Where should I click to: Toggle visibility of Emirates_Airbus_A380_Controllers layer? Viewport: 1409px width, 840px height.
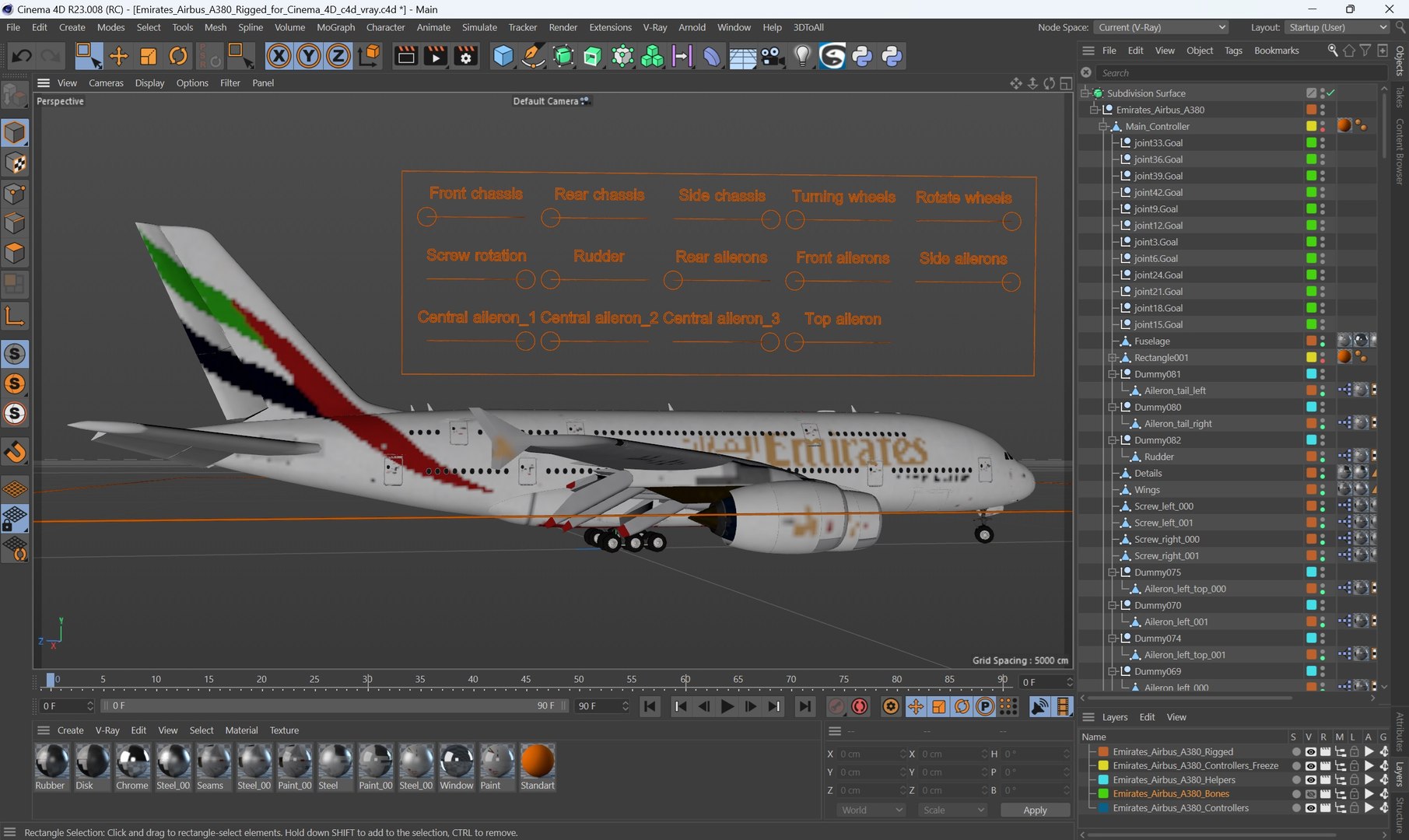(1311, 808)
